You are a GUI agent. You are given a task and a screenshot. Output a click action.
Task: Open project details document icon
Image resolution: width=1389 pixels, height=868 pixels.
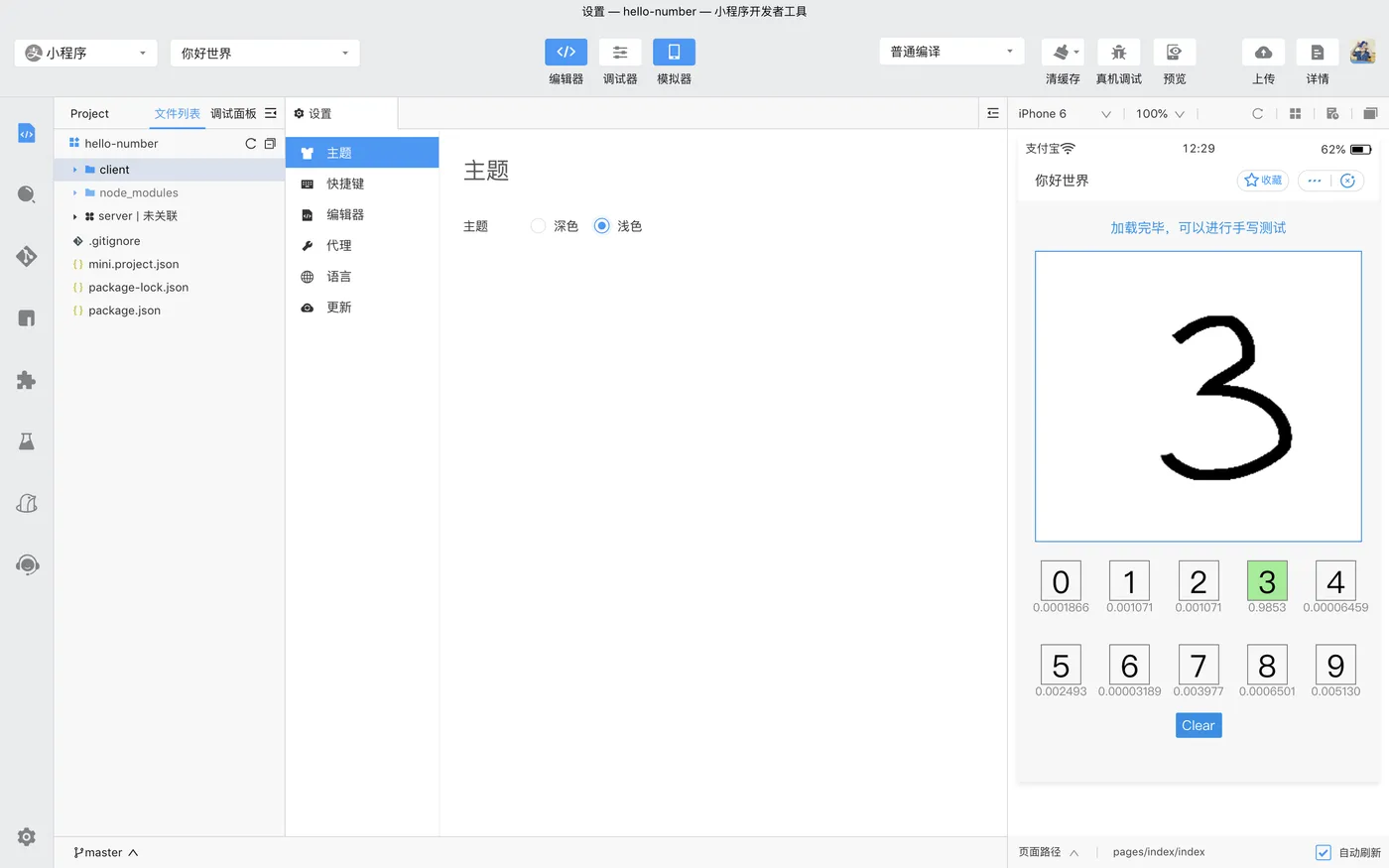(x=1318, y=53)
